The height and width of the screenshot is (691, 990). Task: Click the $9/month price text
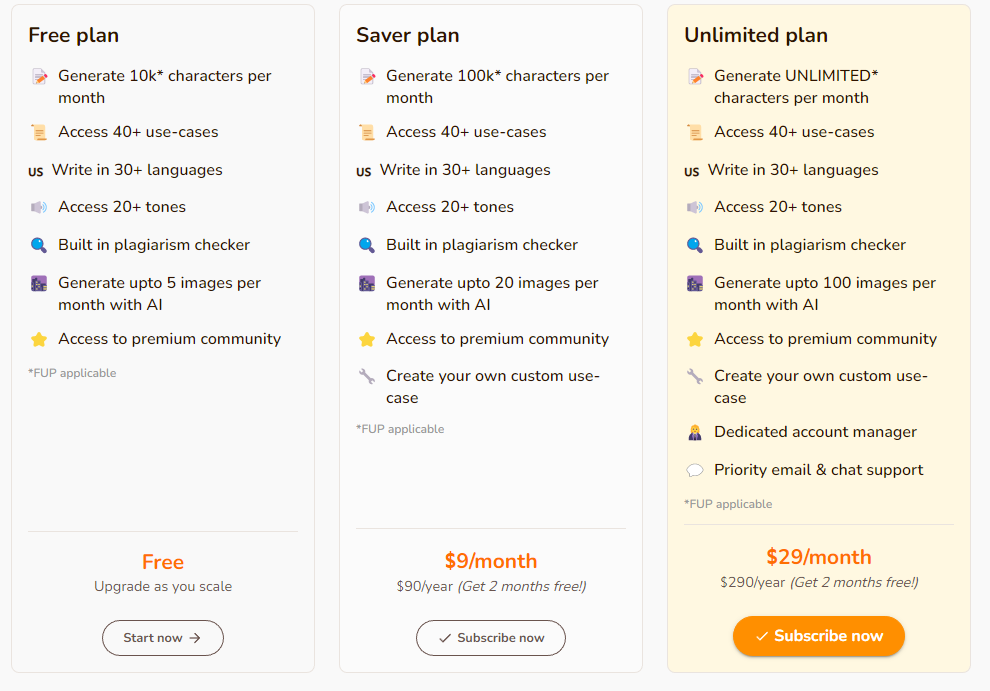click(491, 561)
